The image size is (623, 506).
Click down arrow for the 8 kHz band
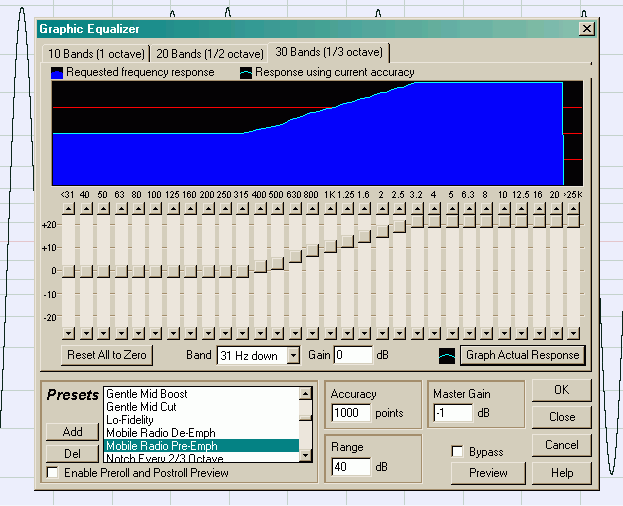coord(487,333)
